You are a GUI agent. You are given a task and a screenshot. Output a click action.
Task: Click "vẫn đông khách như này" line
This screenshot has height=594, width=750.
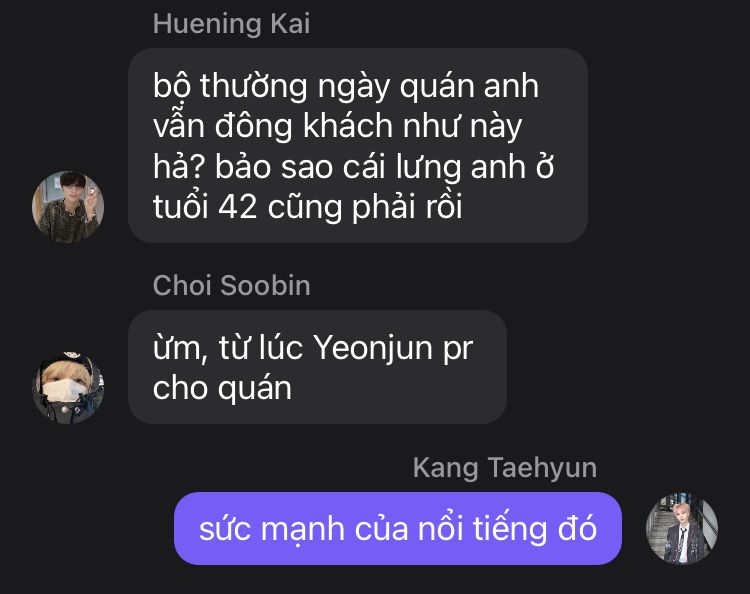click(x=338, y=127)
